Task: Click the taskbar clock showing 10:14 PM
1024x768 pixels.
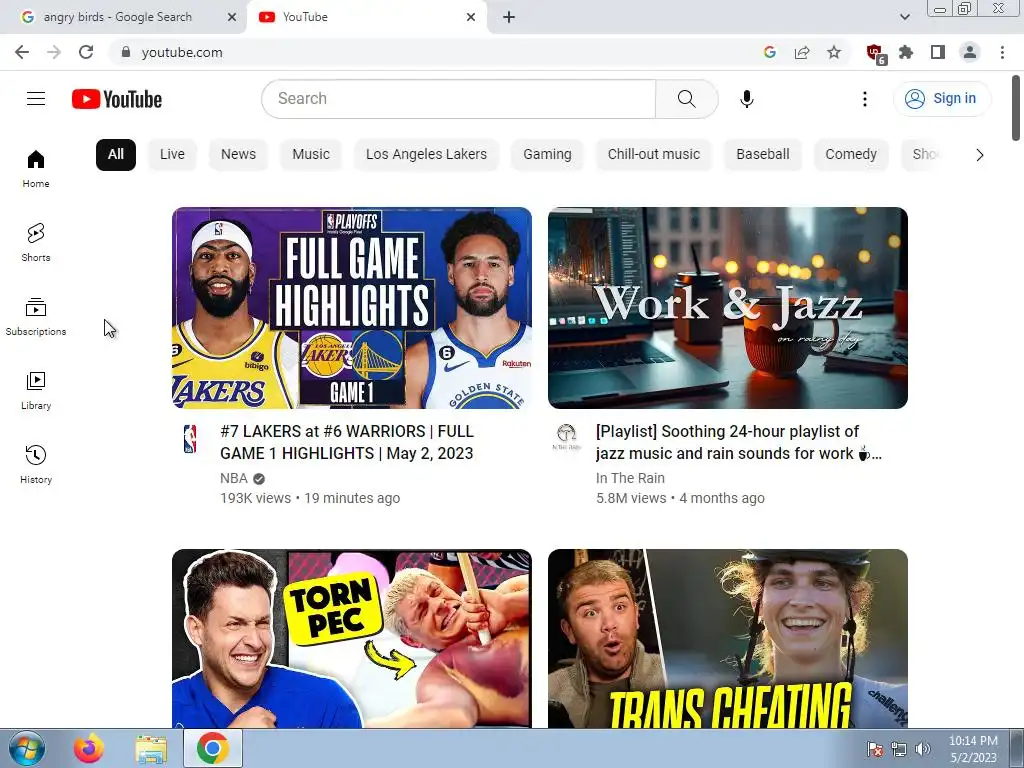Action: point(973,749)
